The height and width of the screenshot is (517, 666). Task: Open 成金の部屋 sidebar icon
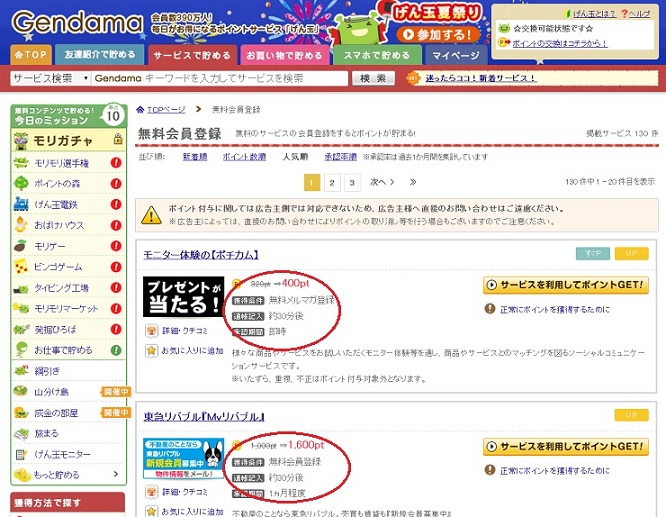(x=20, y=412)
